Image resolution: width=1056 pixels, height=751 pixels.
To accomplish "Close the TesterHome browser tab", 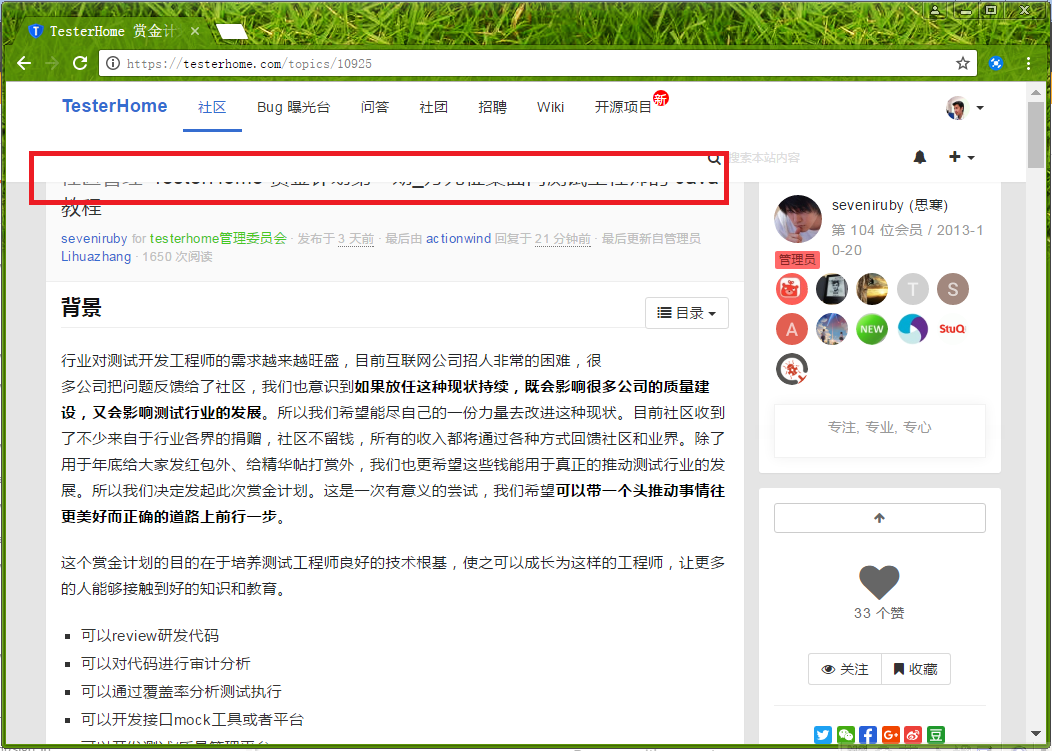I will pos(195,31).
